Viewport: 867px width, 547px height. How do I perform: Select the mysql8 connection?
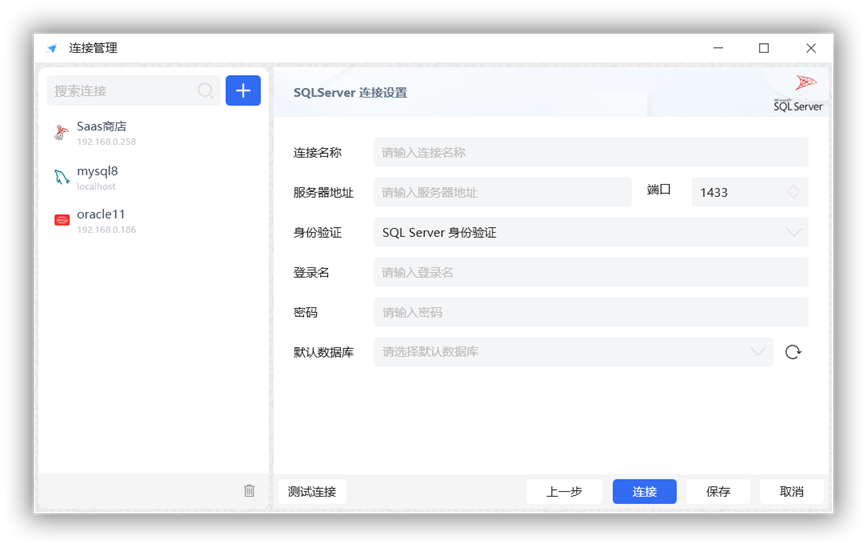tap(153, 178)
